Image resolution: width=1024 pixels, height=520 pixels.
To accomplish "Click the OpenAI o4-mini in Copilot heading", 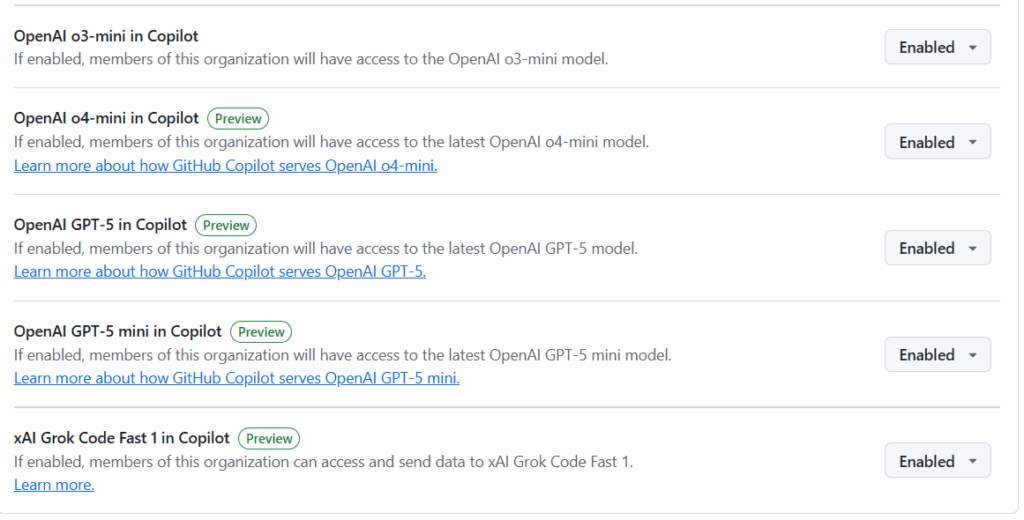I will (x=106, y=118).
